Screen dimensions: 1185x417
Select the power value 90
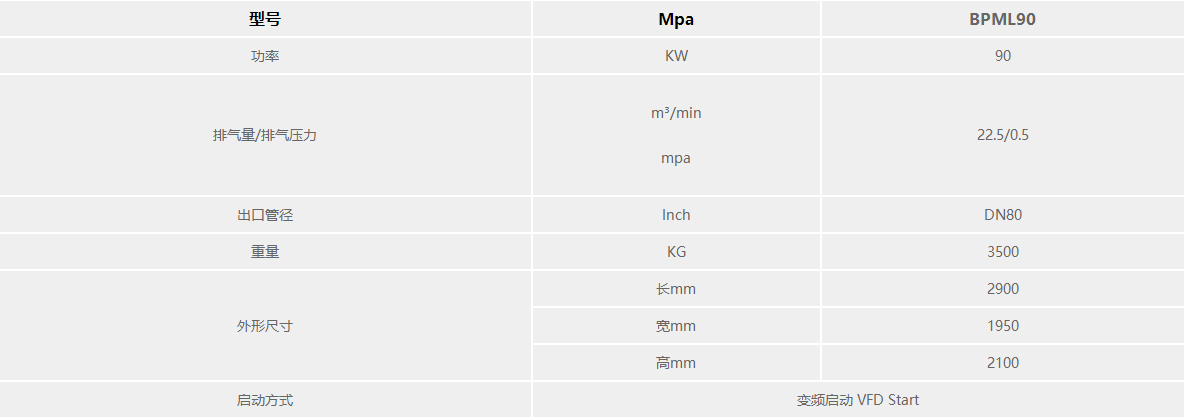tap(1002, 56)
